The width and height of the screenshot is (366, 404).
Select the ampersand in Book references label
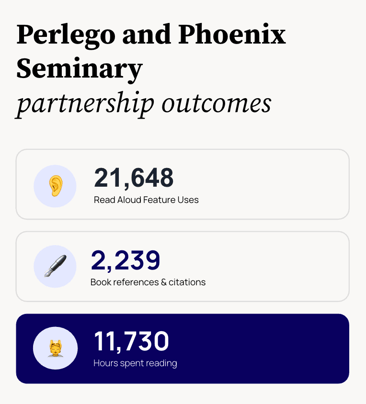163,282
